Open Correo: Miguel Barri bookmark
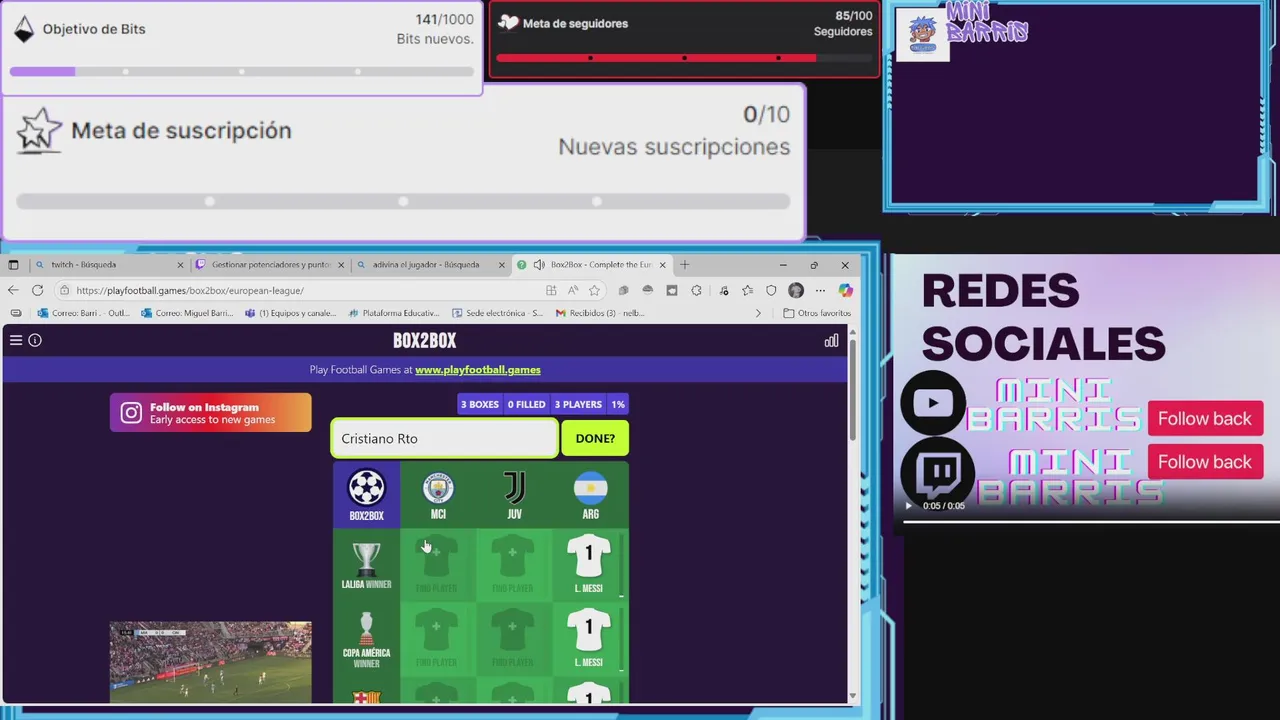This screenshot has height=720, width=1280. [x=188, y=313]
